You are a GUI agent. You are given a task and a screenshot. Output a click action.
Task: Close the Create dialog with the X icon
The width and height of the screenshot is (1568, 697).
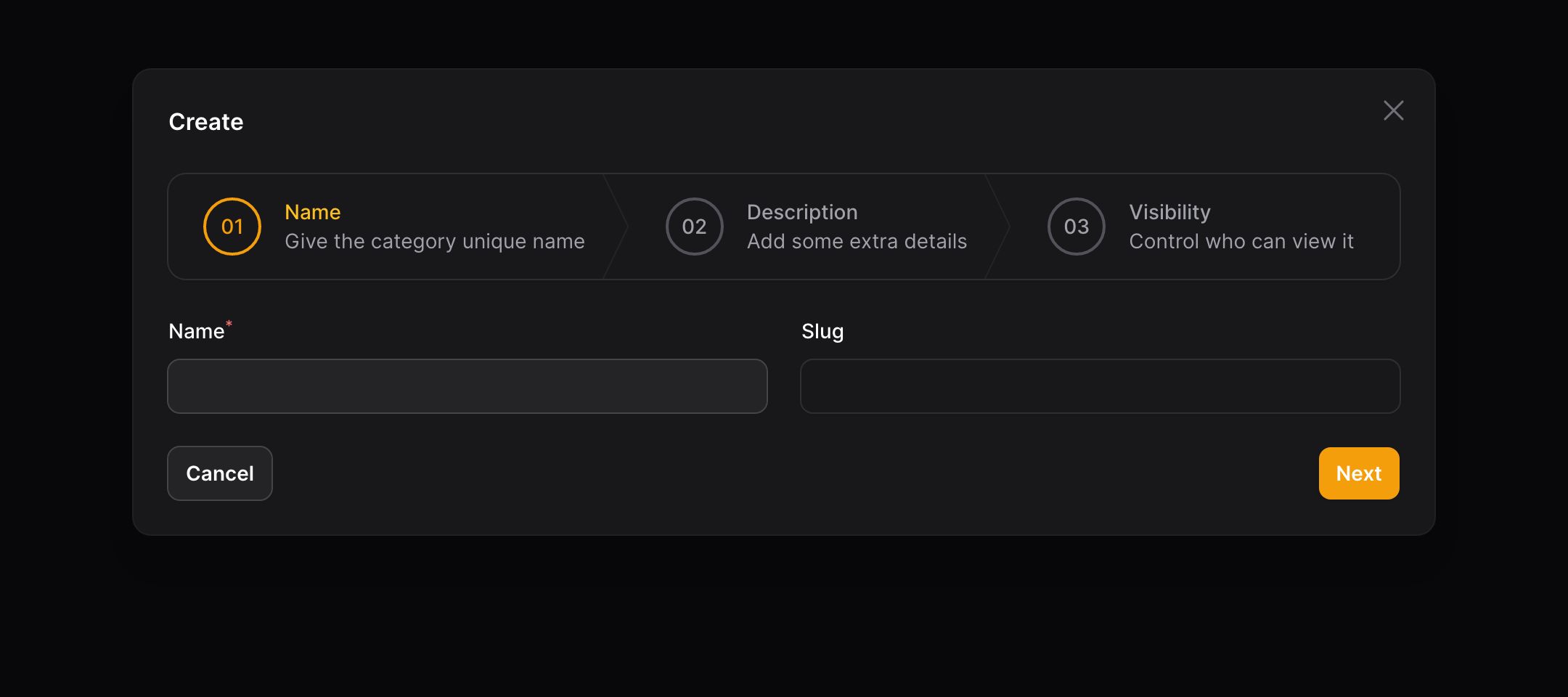(x=1393, y=110)
